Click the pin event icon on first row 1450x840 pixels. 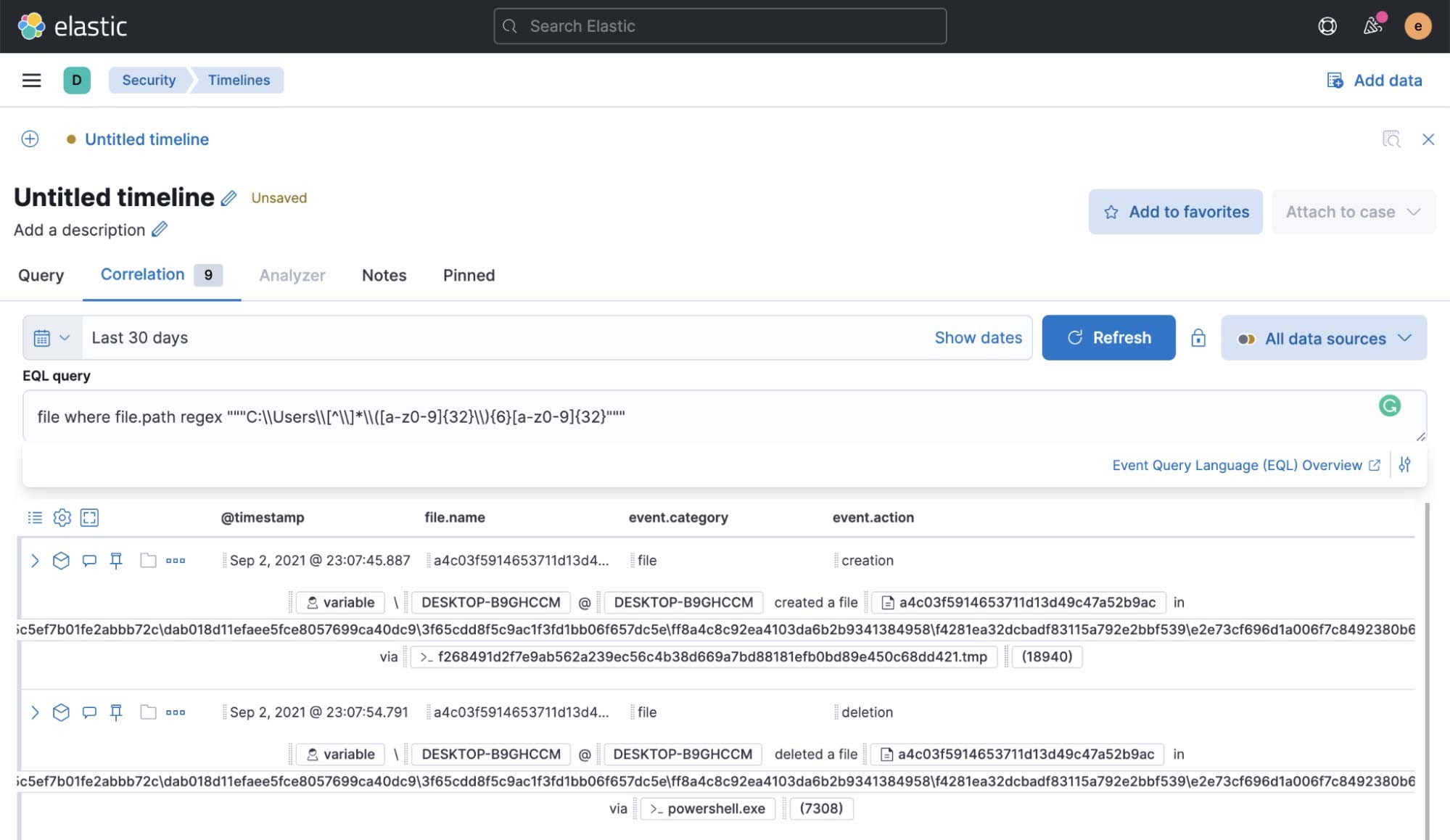click(x=117, y=560)
